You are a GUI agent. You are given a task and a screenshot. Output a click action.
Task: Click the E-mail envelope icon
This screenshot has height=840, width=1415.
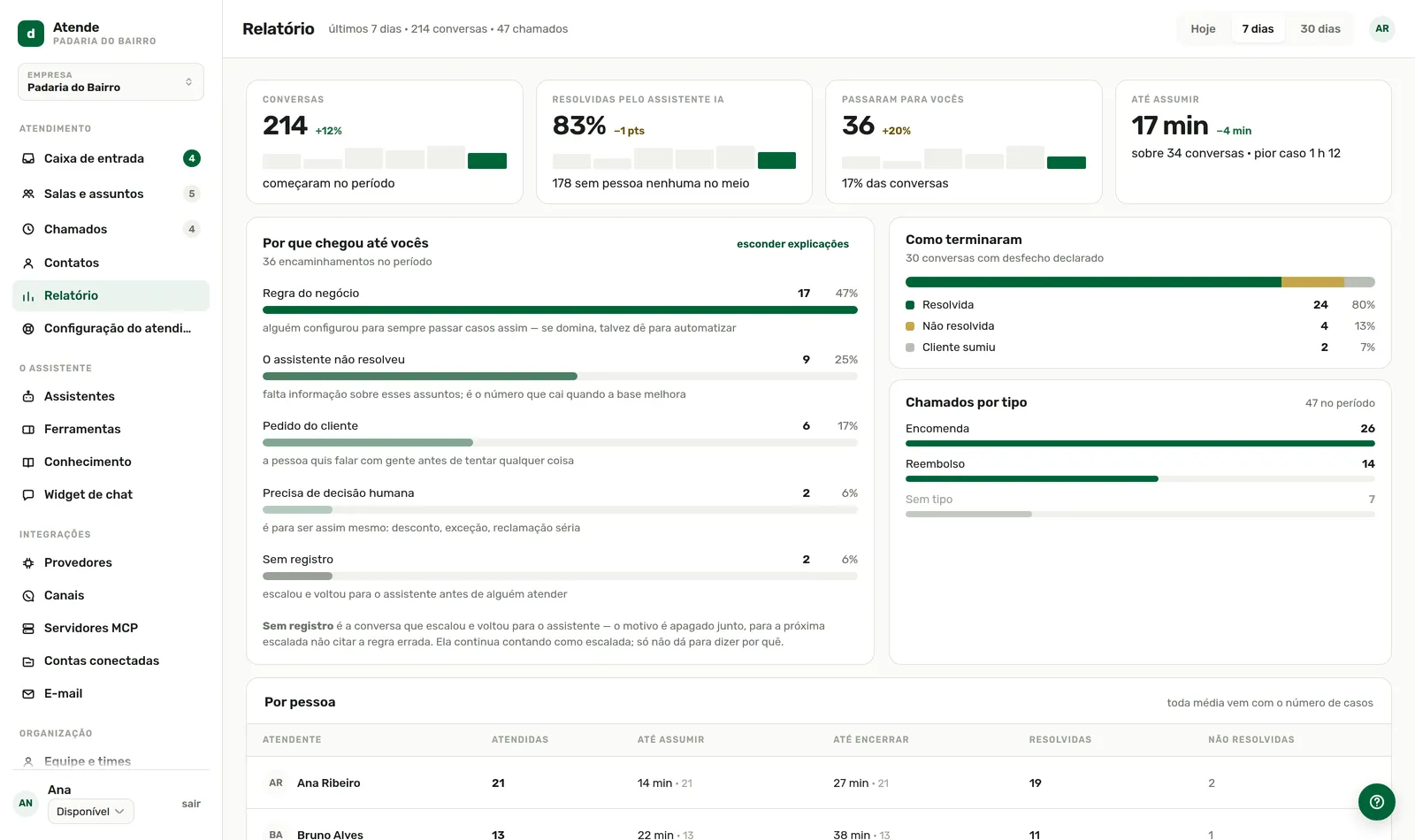coord(28,693)
